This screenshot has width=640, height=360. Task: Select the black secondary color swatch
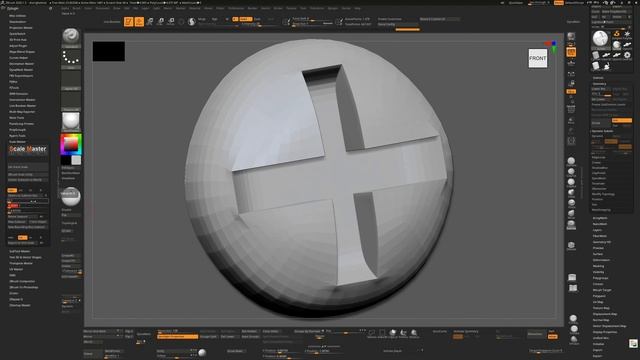(x=65, y=160)
